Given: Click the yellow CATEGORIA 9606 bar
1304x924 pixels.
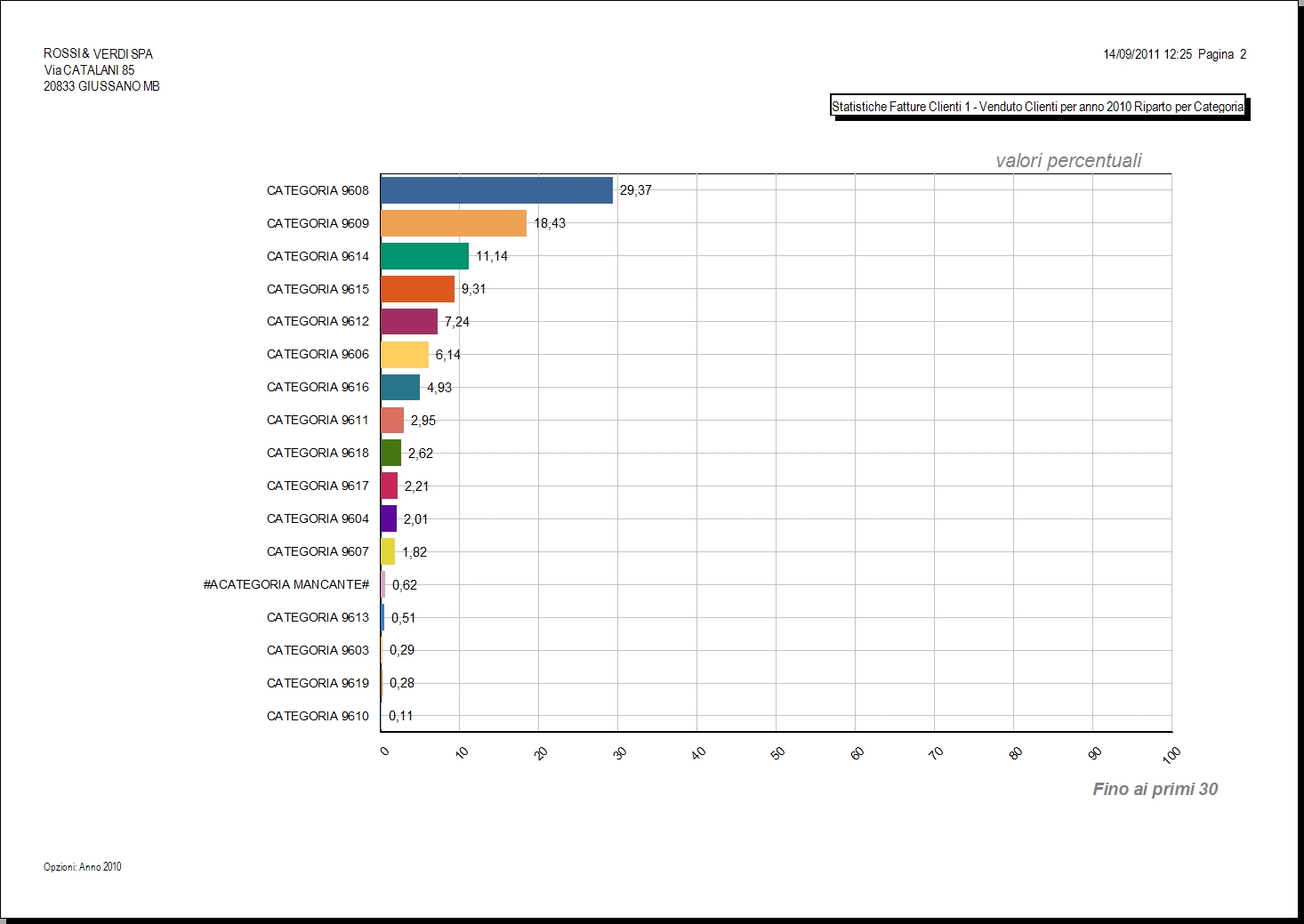Looking at the screenshot, I should tap(405, 354).
